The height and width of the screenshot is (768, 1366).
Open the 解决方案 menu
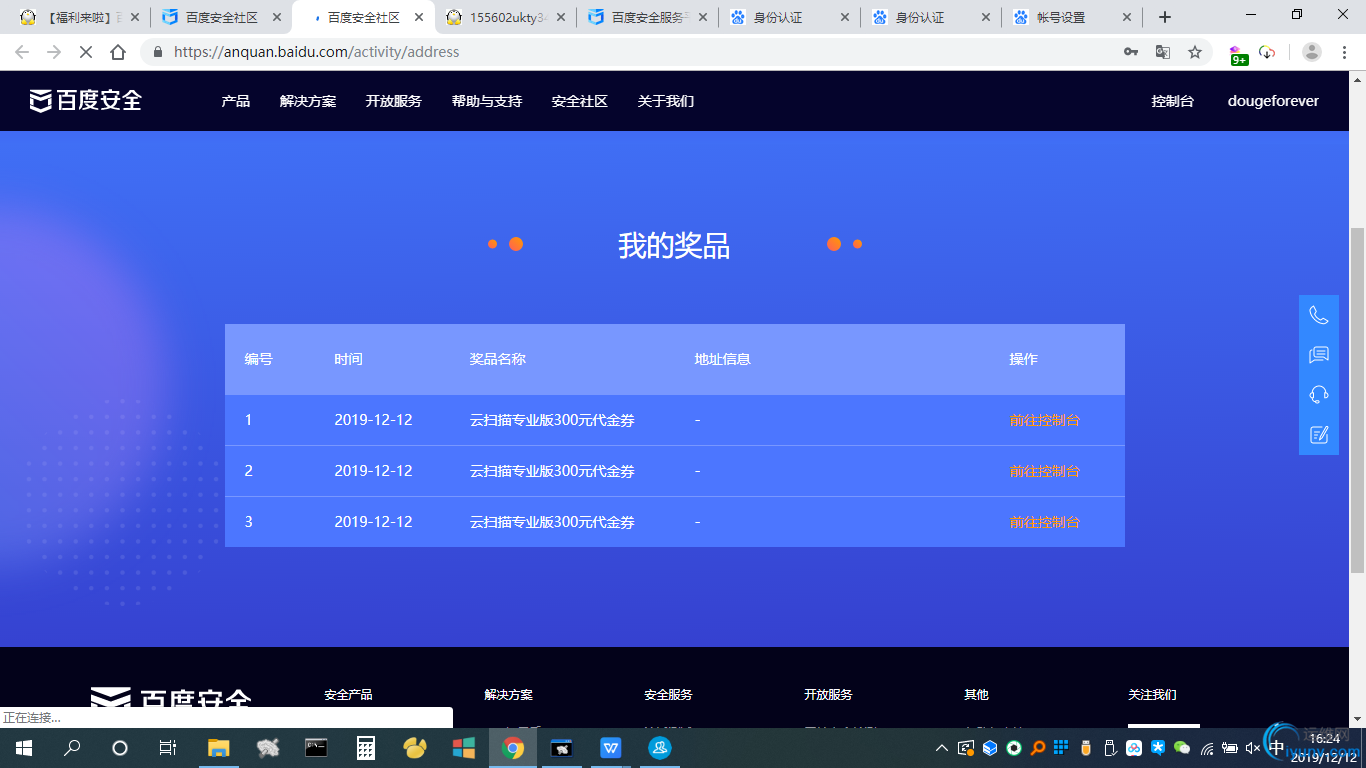[308, 101]
